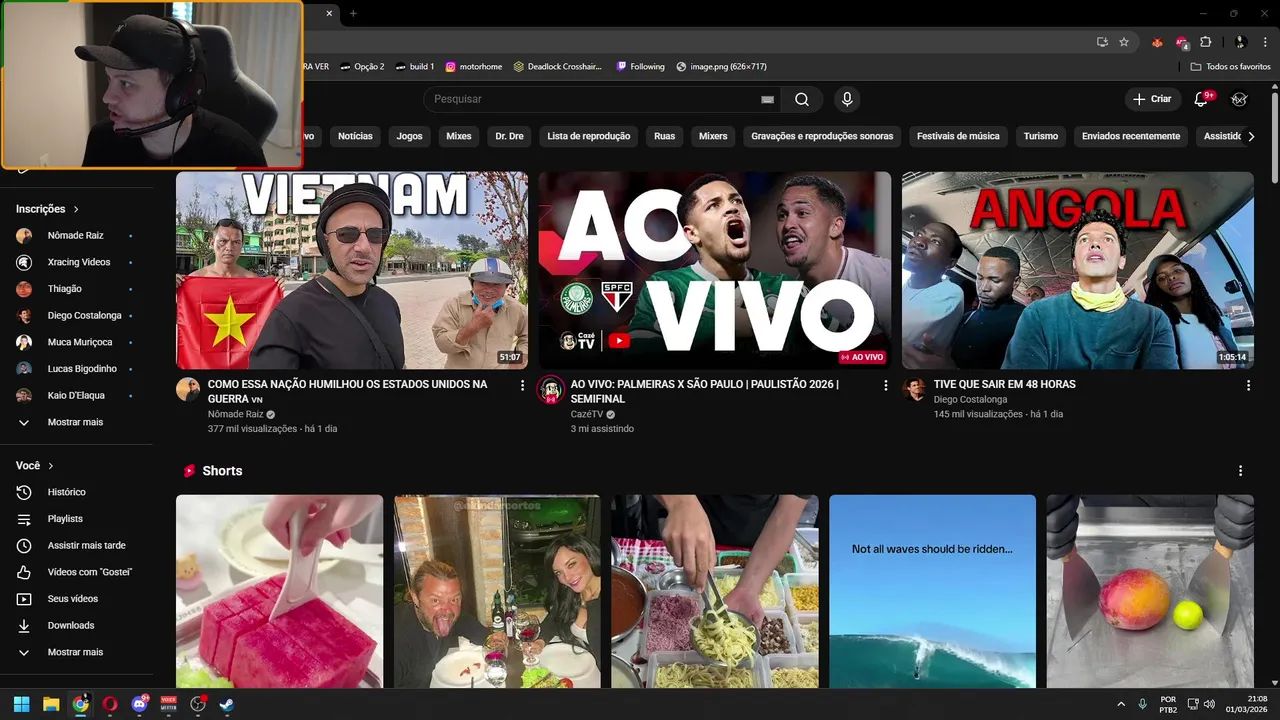Image resolution: width=1280 pixels, height=720 pixels.
Task: Select the Dr. Dre filter chip
Action: pyautogui.click(x=510, y=136)
